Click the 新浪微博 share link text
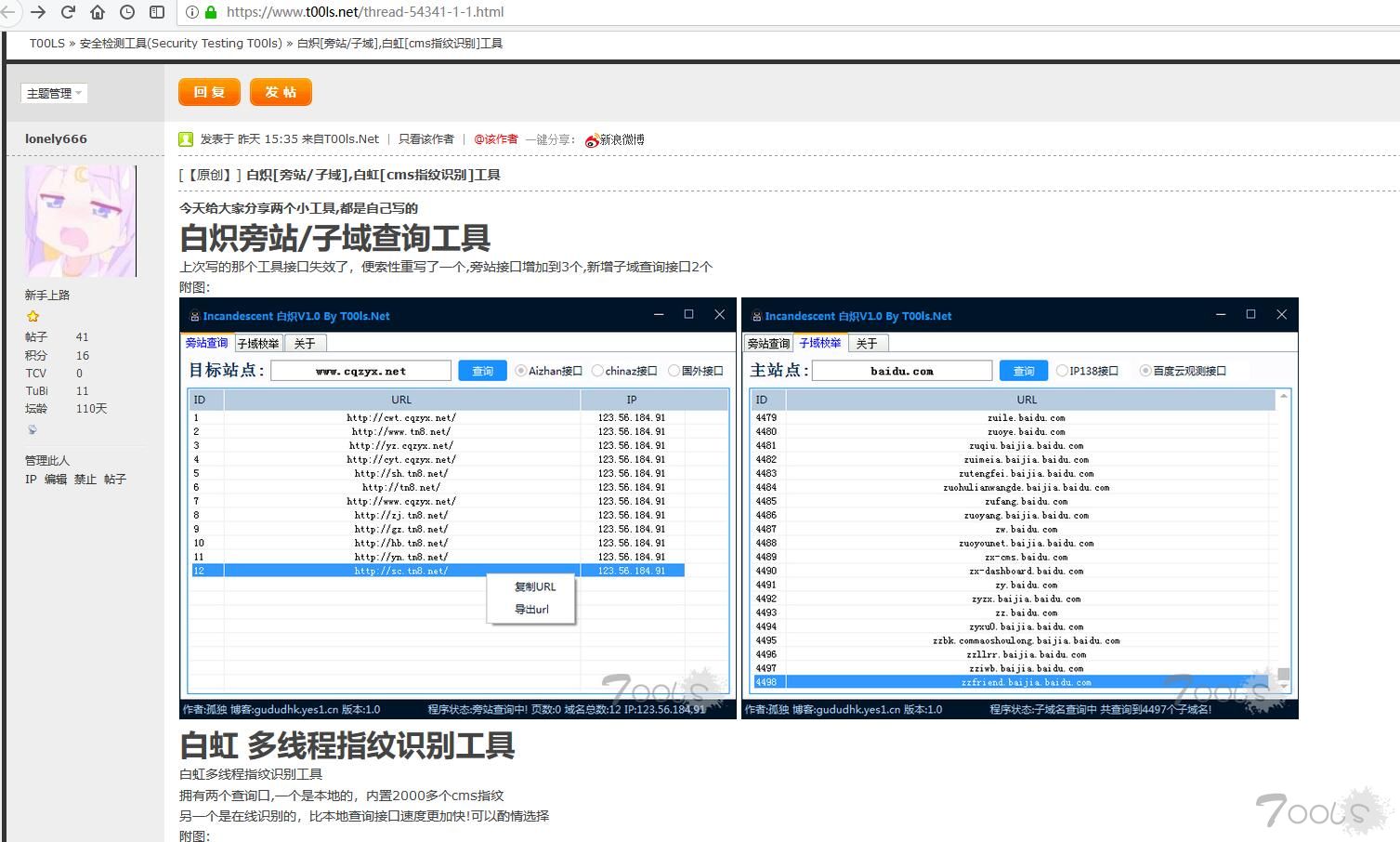The image size is (1400, 842). coord(621,139)
